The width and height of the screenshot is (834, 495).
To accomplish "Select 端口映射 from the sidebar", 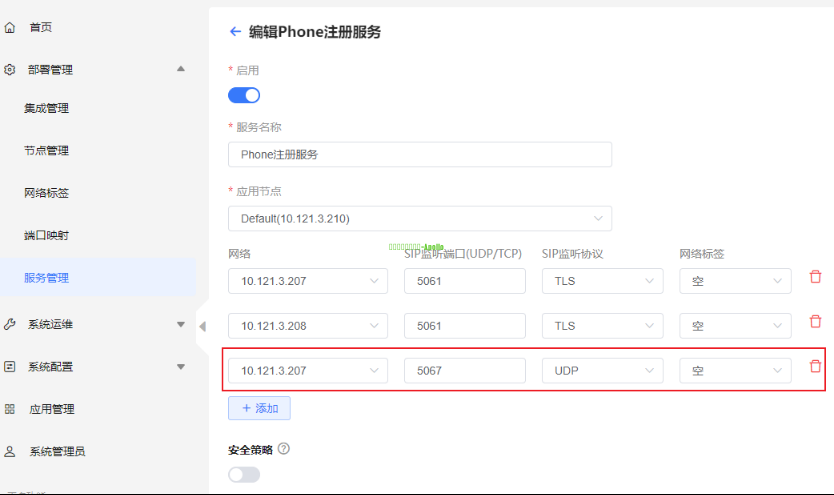I will pyautogui.click(x=47, y=236).
